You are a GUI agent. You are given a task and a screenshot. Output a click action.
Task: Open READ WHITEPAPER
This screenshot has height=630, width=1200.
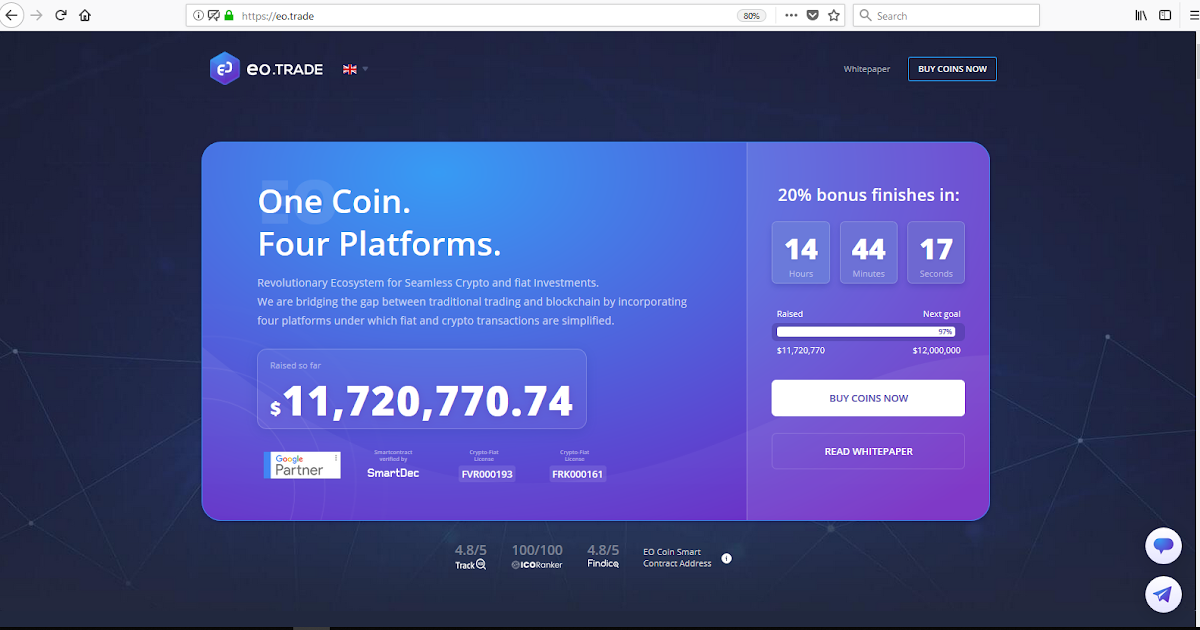pyautogui.click(x=867, y=450)
